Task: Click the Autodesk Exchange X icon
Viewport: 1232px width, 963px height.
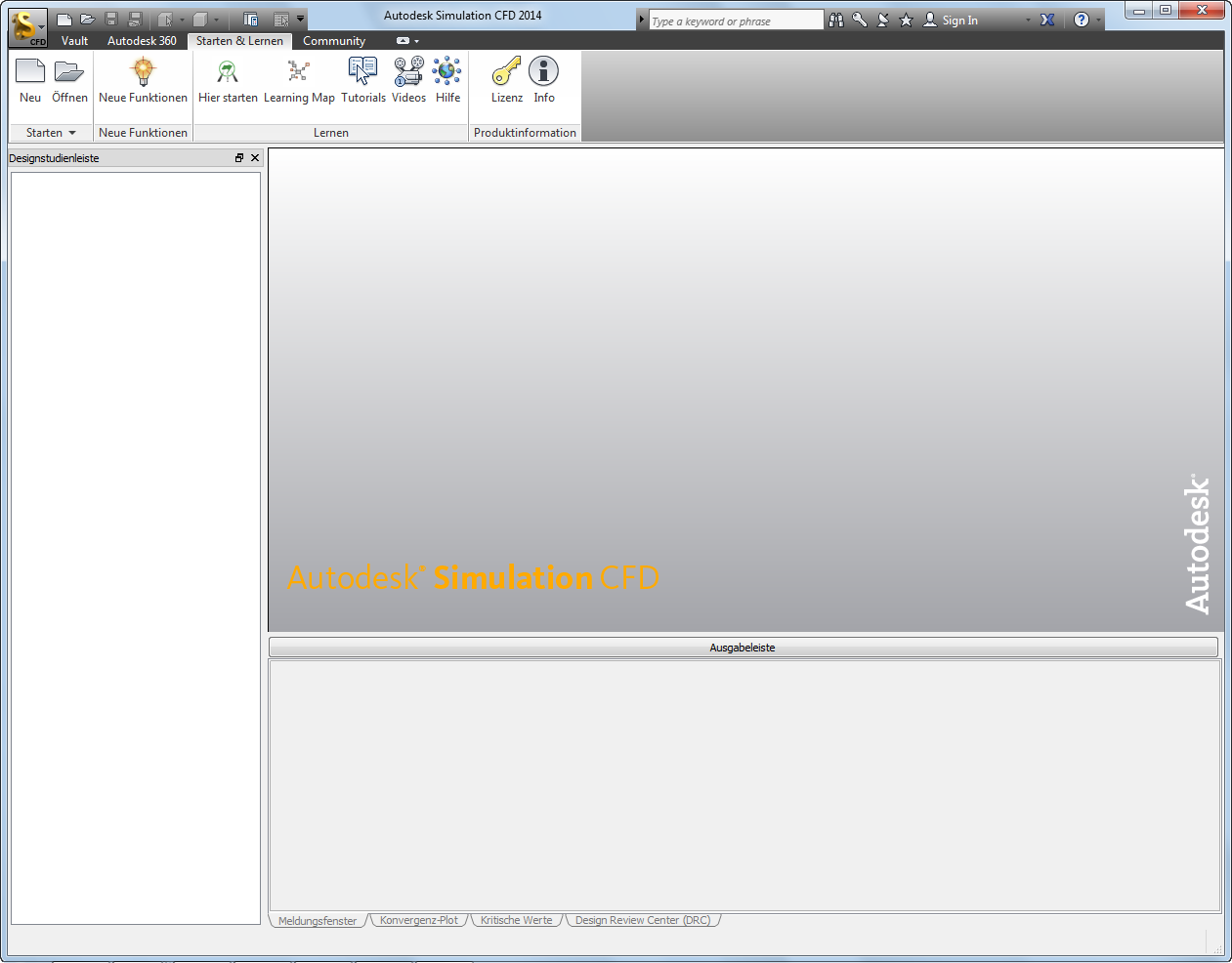Action: click(x=1047, y=21)
